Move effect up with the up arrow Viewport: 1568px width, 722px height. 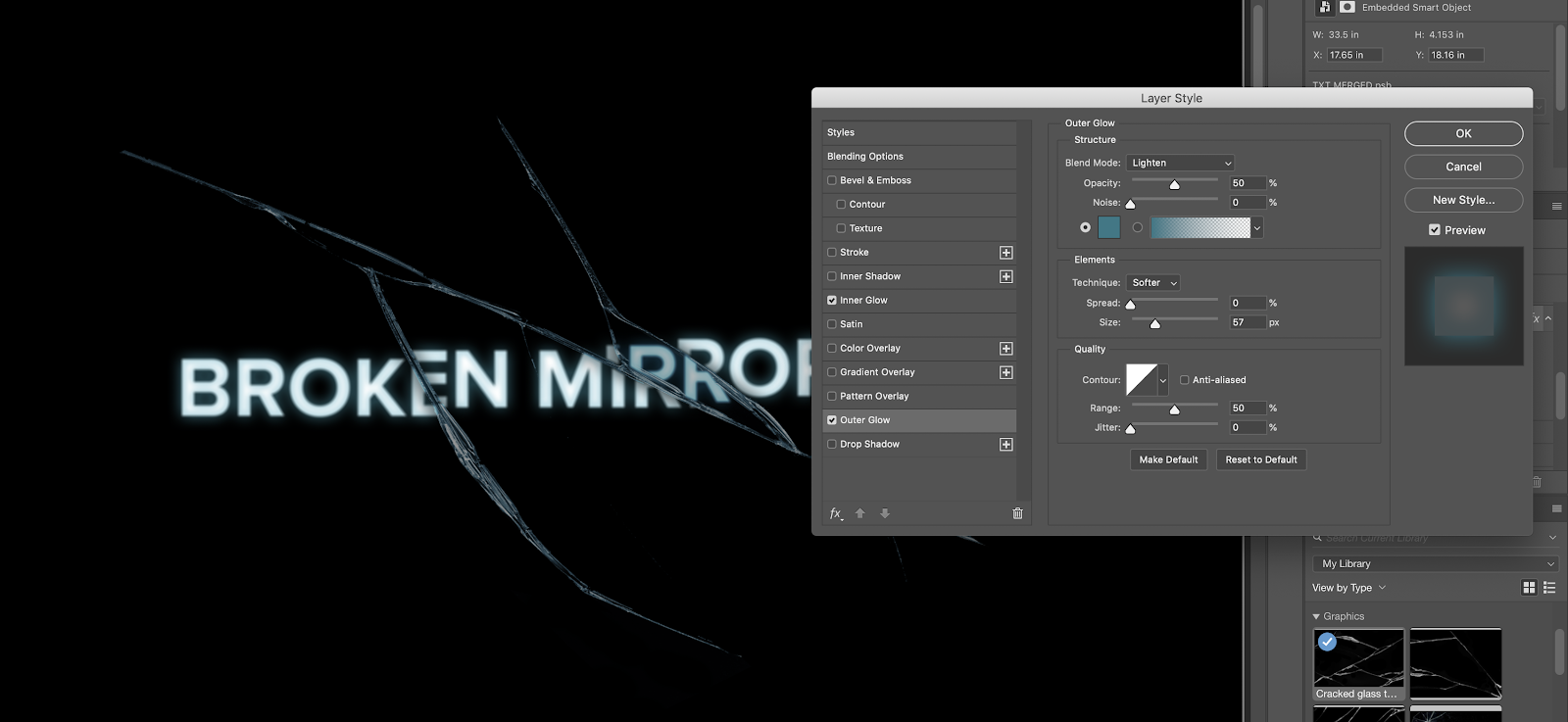tap(860, 513)
